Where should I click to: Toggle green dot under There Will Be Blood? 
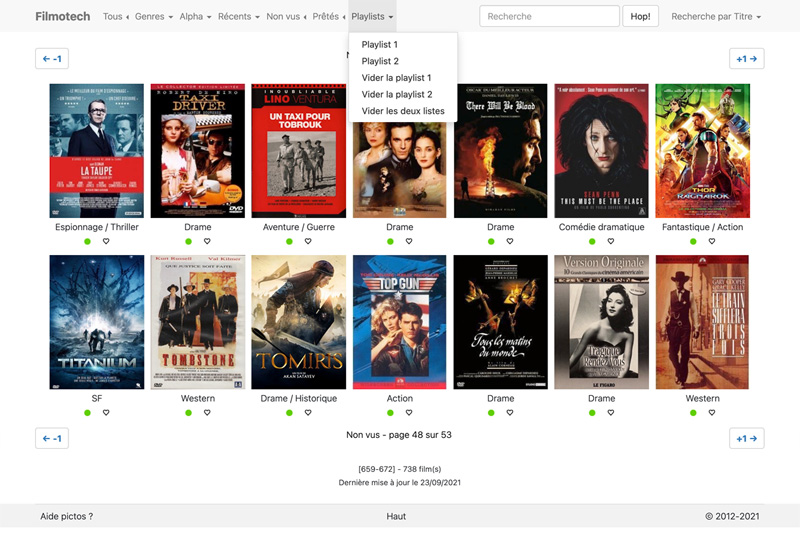coord(491,241)
